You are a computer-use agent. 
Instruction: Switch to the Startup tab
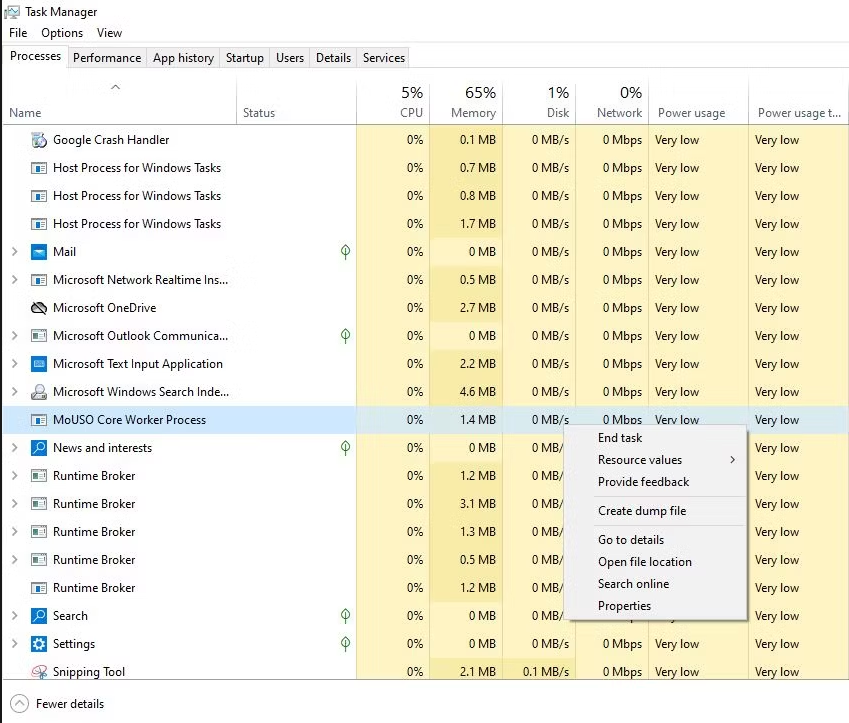(245, 58)
